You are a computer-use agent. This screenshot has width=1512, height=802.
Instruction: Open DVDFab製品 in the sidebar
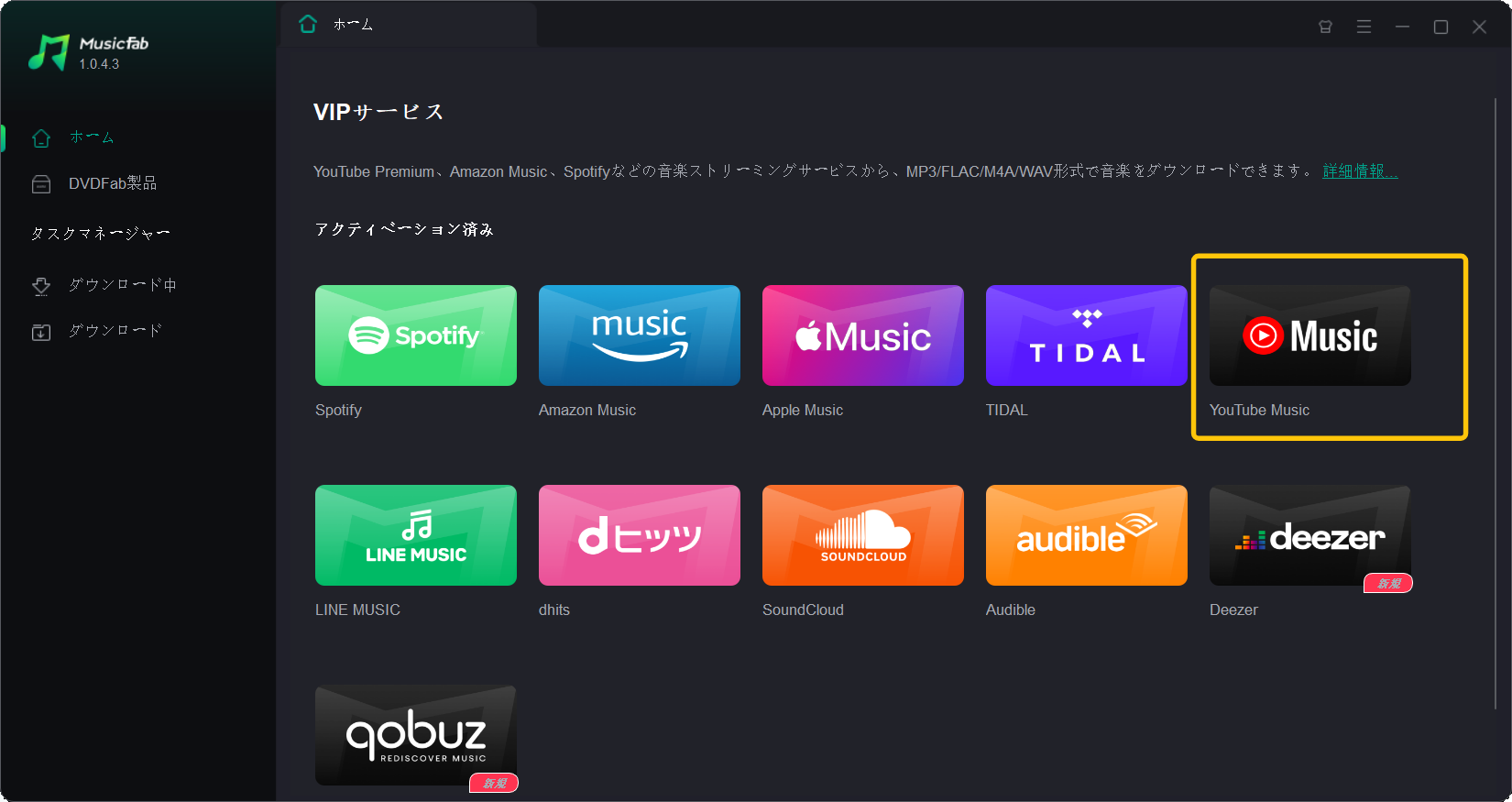(112, 184)
